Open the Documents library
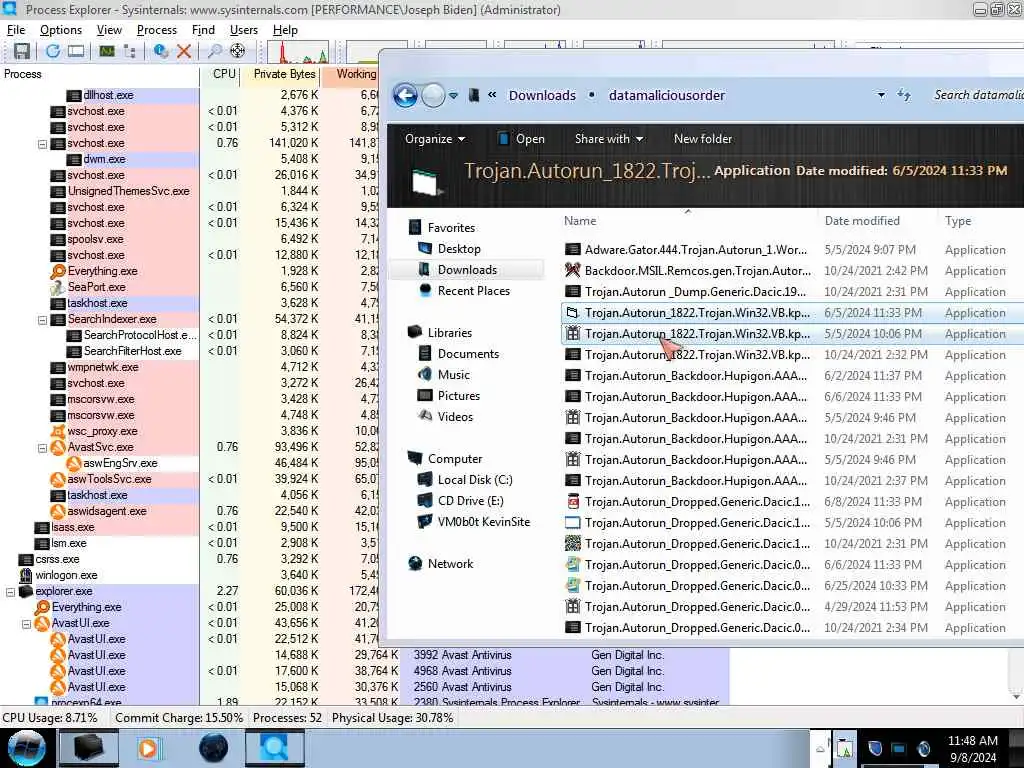 pyautogui.click(x=468, y=354)
